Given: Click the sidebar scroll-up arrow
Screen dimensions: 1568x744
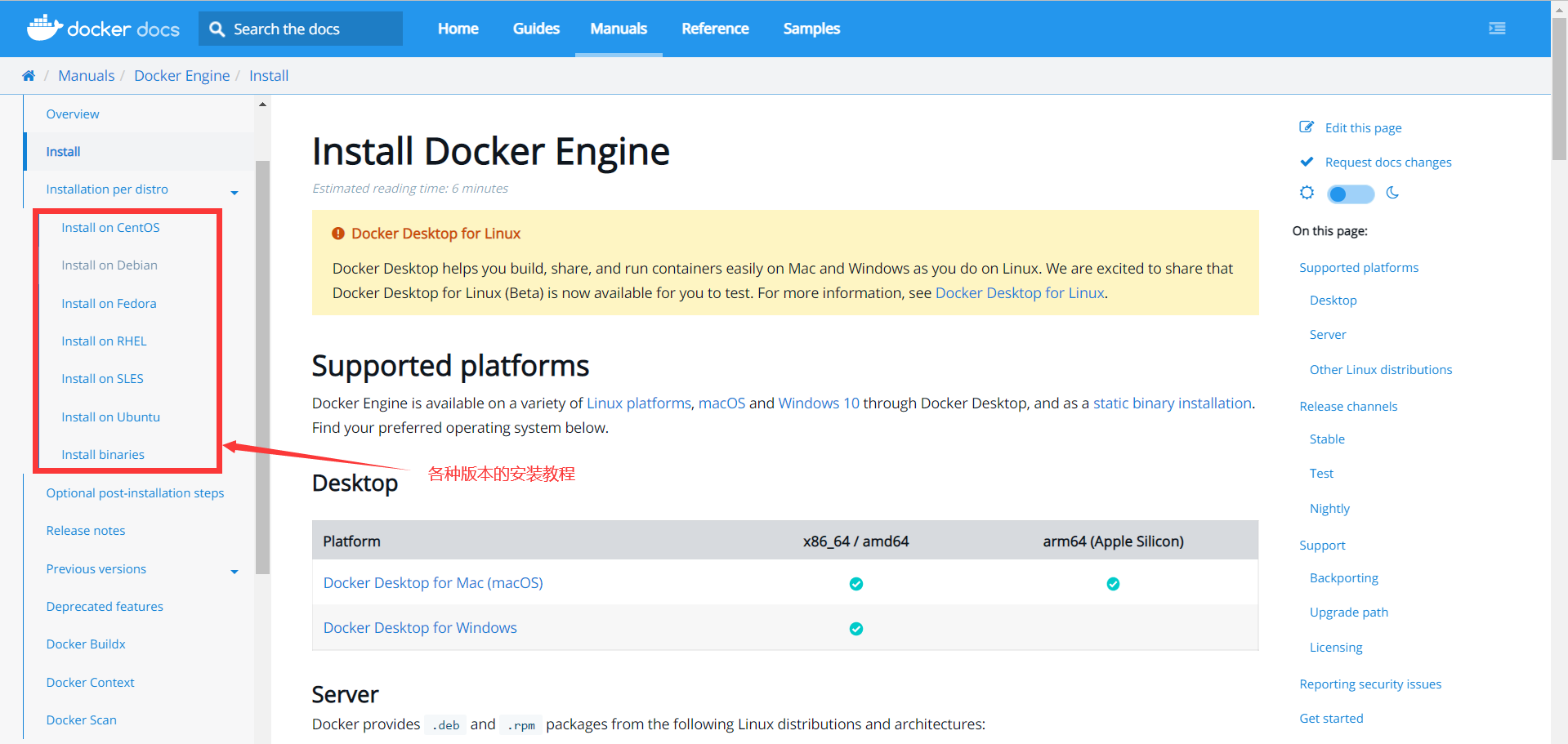Looking at the screenshot, I should coord(262,105).
